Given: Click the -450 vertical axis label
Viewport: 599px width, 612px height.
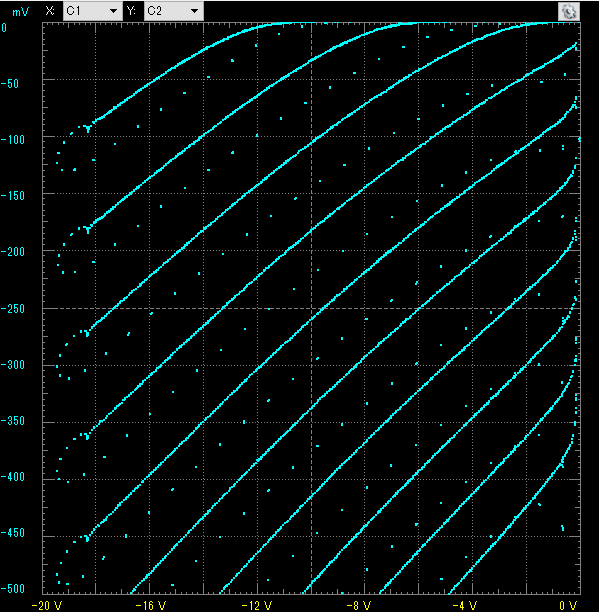Looking at the screenshot, I should tap(12, 533).
